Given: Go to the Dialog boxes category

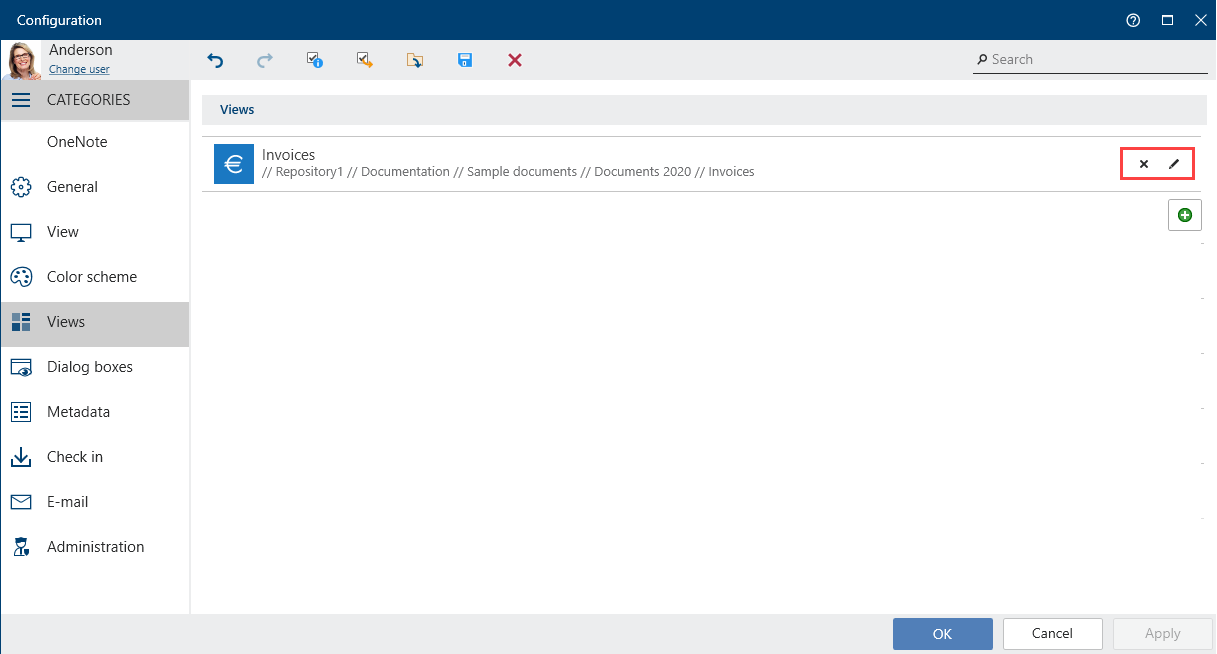Looking at the screenshot, I should coord(89,367).
